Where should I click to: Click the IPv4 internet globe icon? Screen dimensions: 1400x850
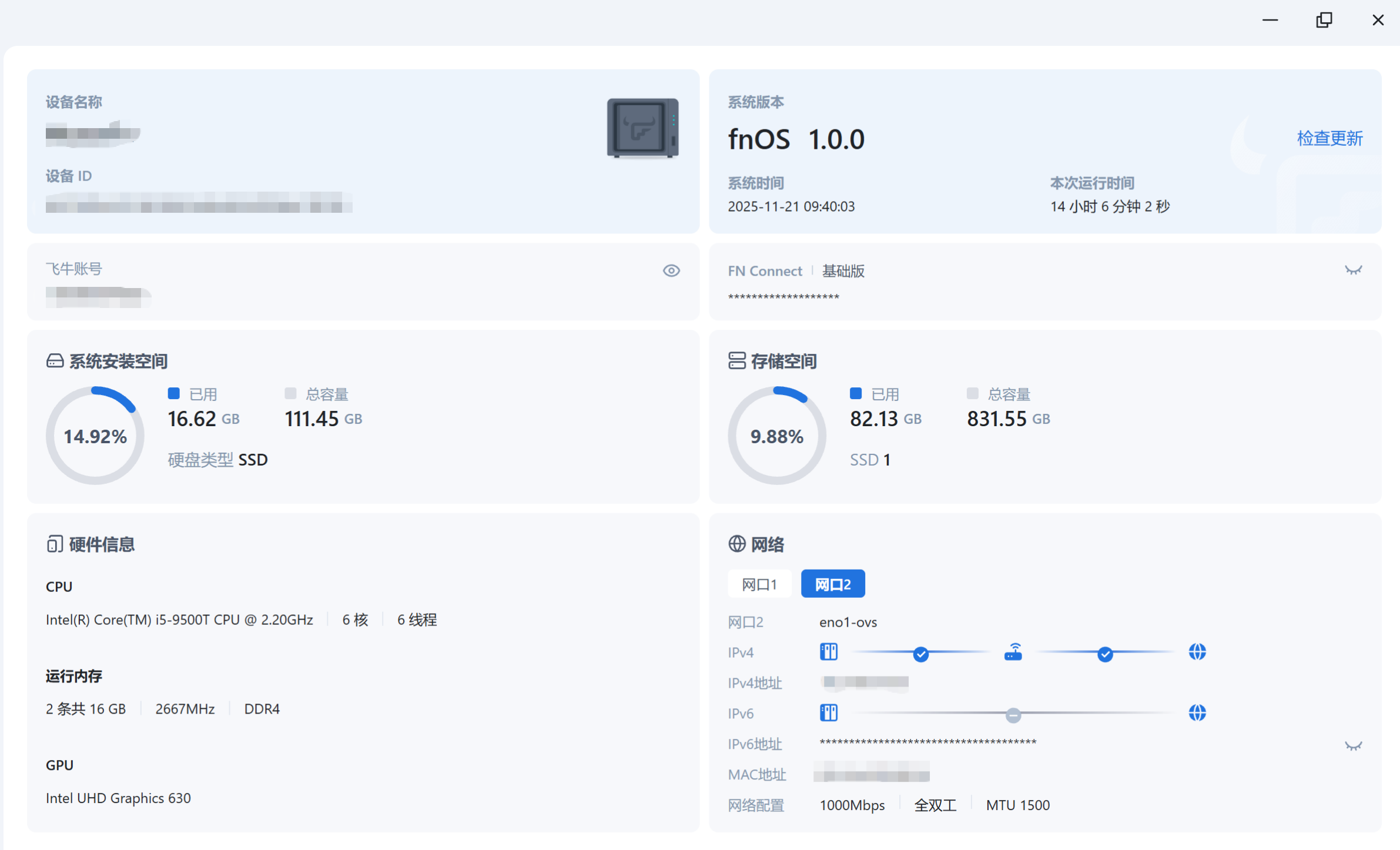[x=1197, y=652]
